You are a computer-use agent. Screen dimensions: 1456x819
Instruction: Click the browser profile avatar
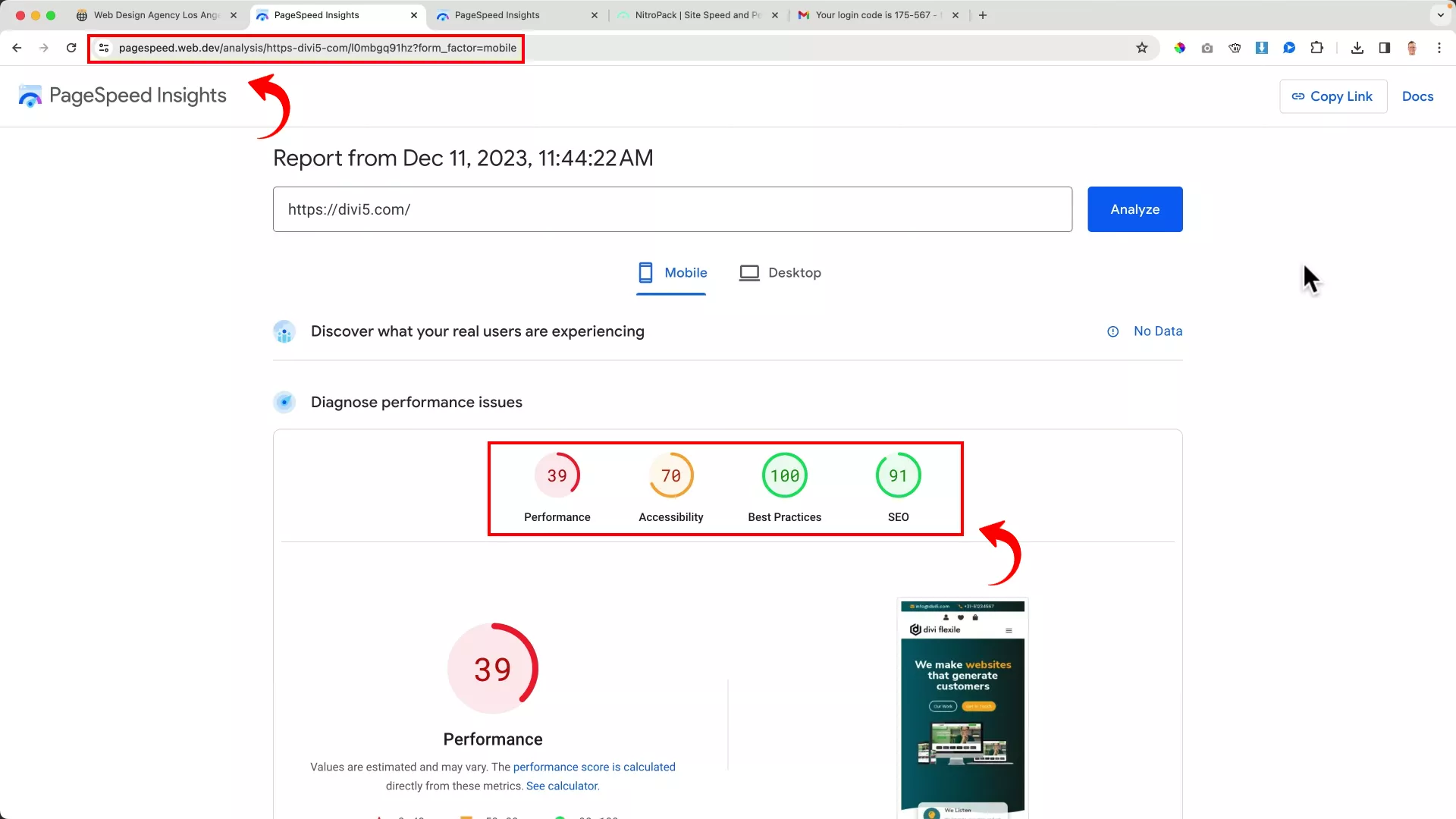tap(1411, 48)
